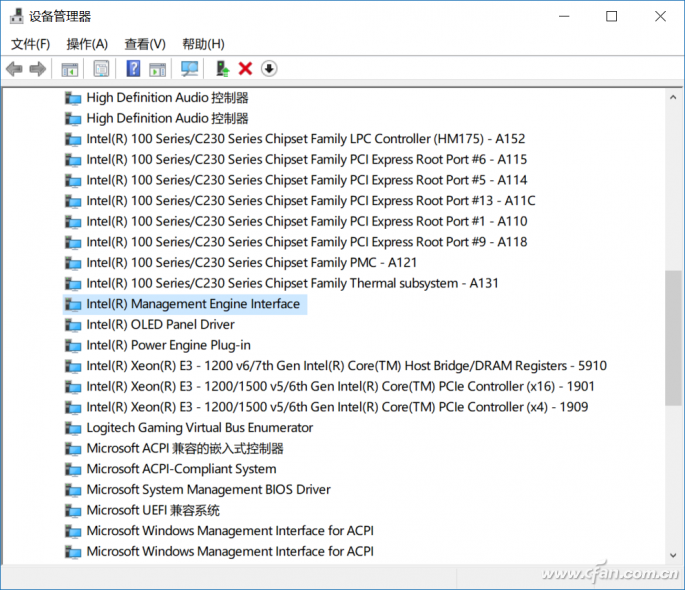Select Chipset Family PMC - A121 device

point(252,262)
